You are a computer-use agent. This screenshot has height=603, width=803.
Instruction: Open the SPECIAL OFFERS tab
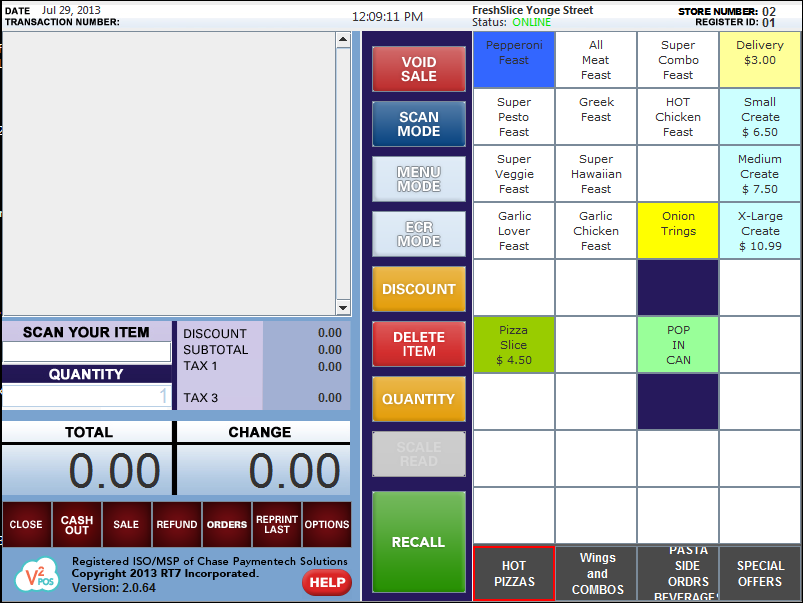click(760, 574)
